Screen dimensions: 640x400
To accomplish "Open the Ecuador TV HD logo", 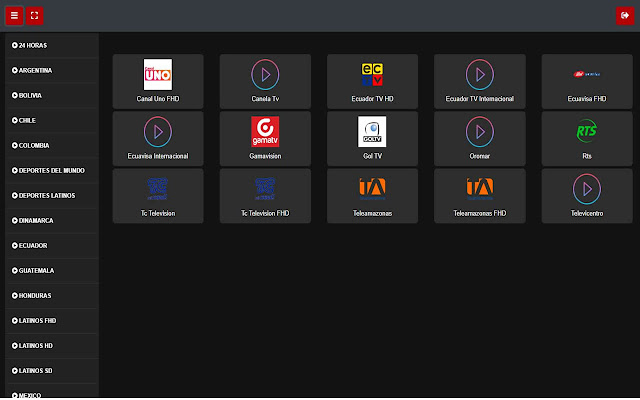I will (372, 74).
